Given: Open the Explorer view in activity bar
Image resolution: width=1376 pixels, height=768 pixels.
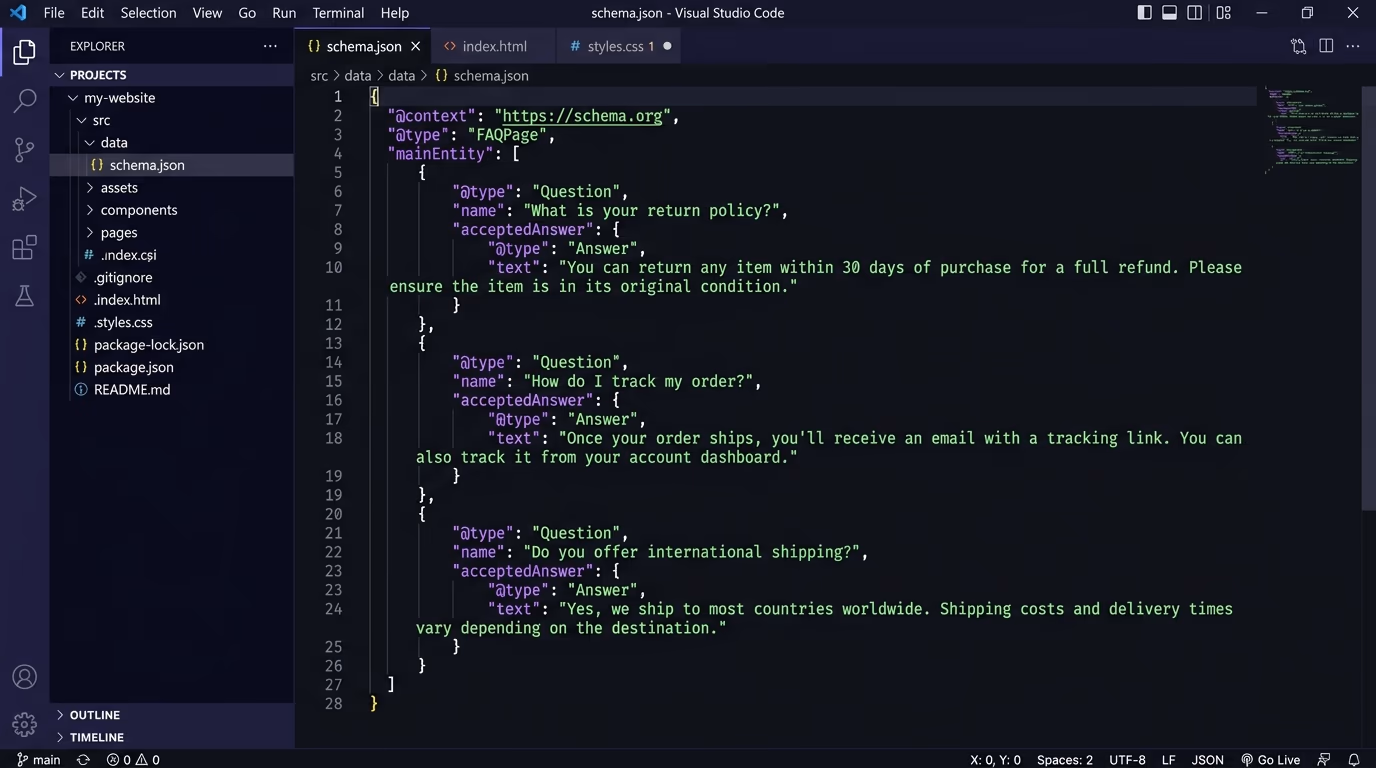Looking at the screenshot, I should pyautogui.click(x=24, y=52).
